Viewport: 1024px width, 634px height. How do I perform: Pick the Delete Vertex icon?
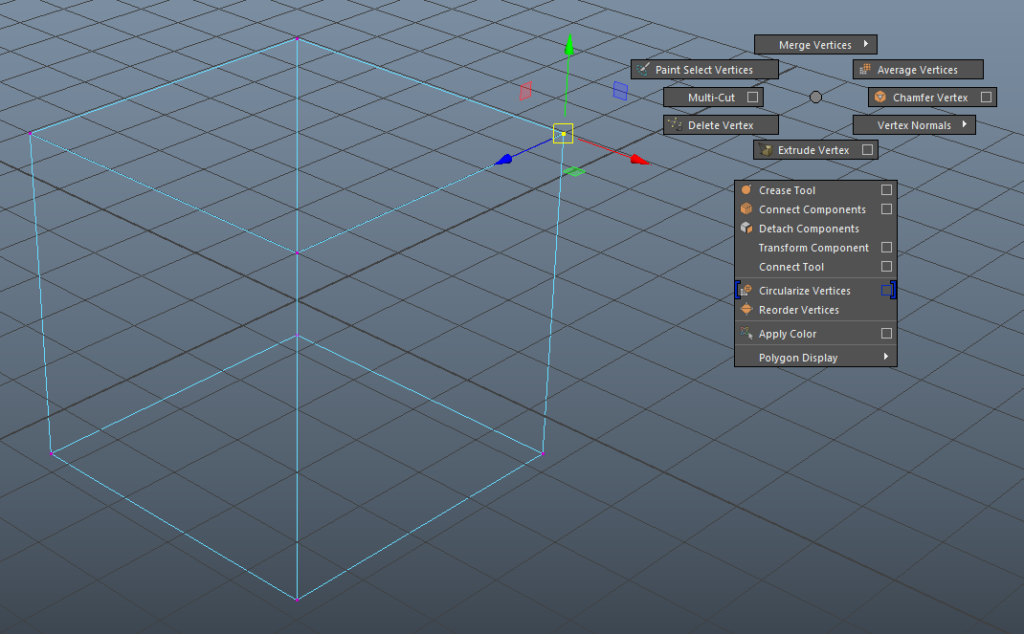(675, 125)
